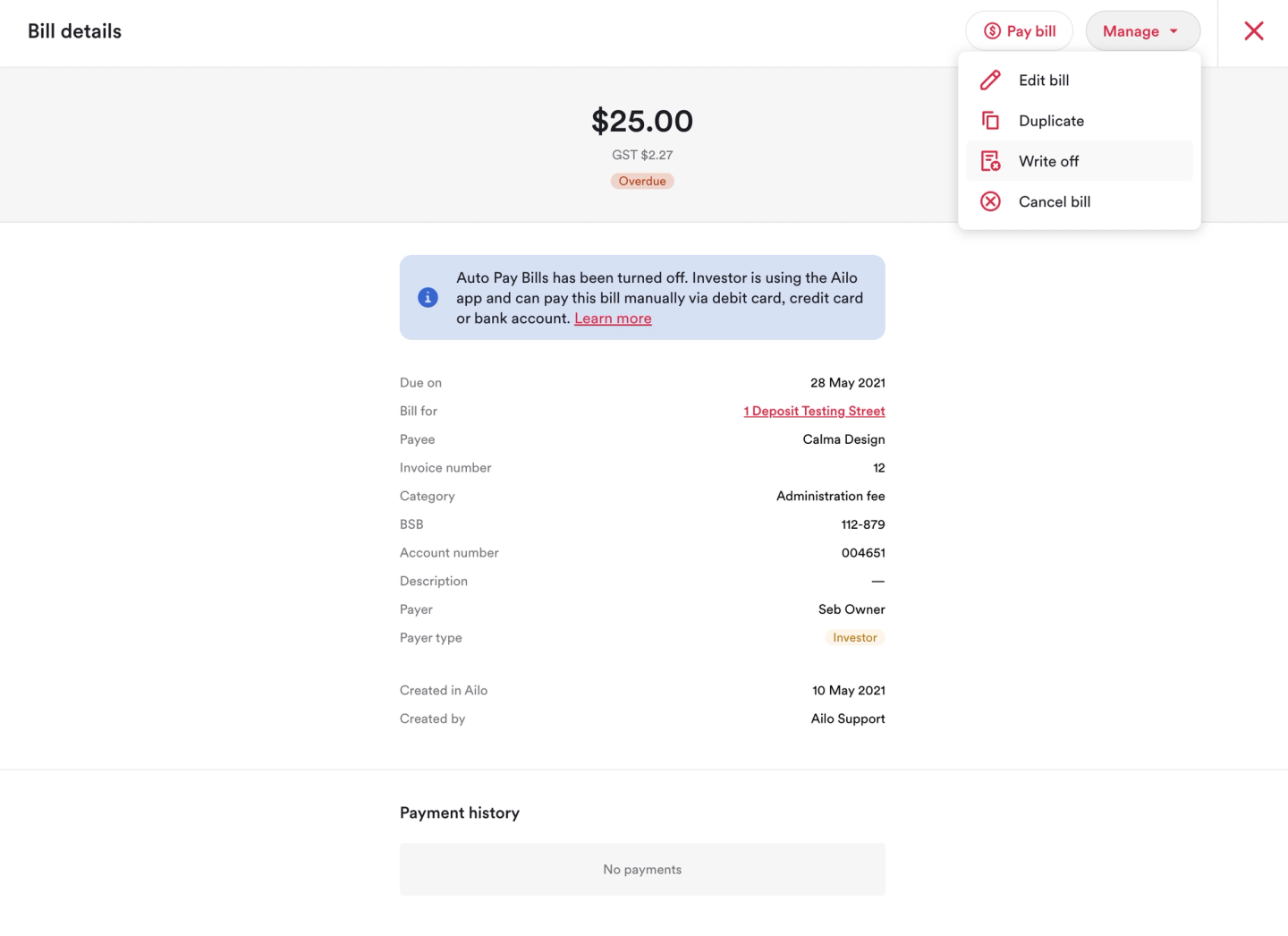Image resolution: width=1288 pixels, height=936 pixels.
Task: Select Write off menu option
Action: tap(1048, 161)
